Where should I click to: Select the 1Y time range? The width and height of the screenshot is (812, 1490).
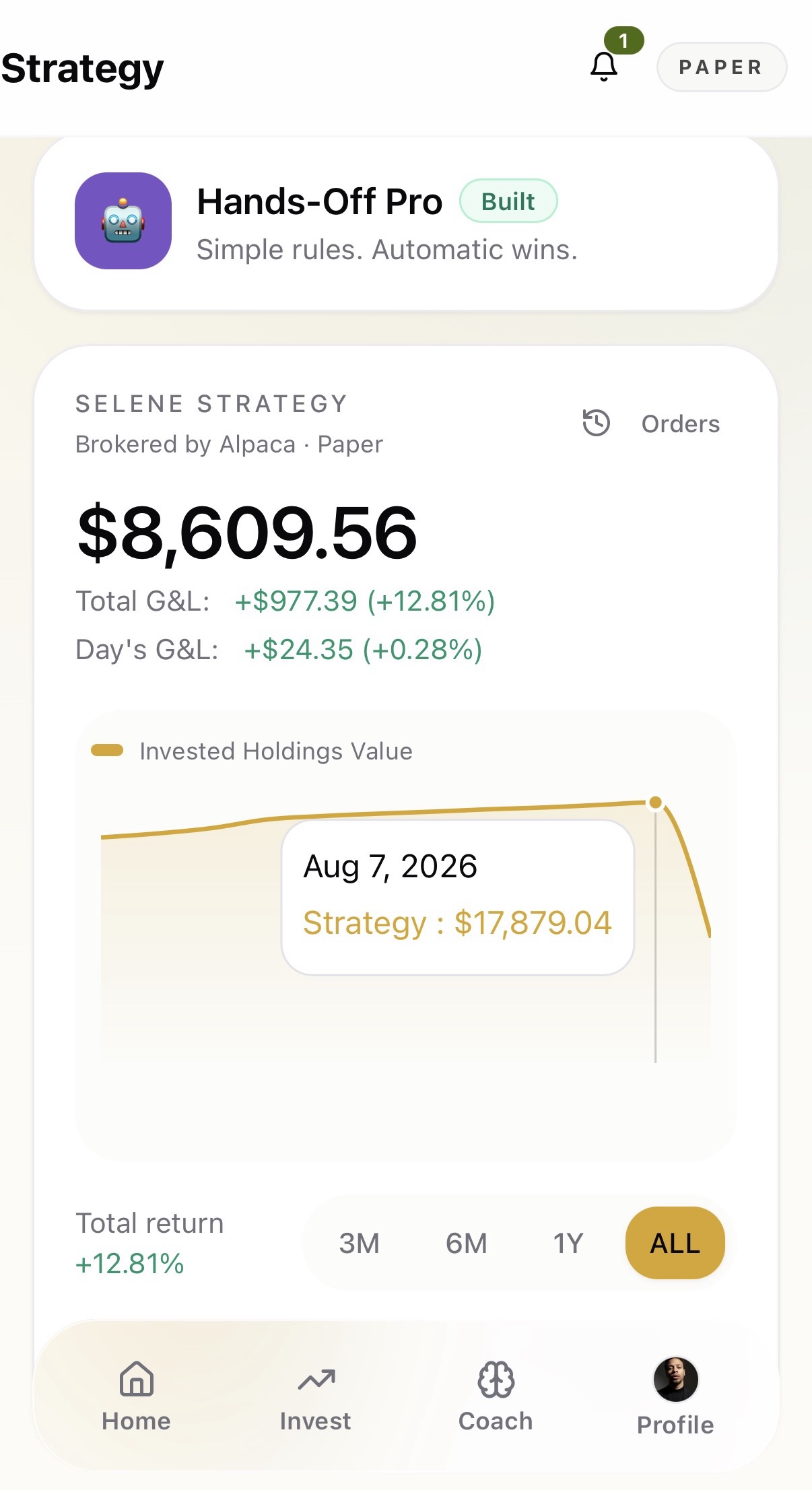pos(568,1243)
